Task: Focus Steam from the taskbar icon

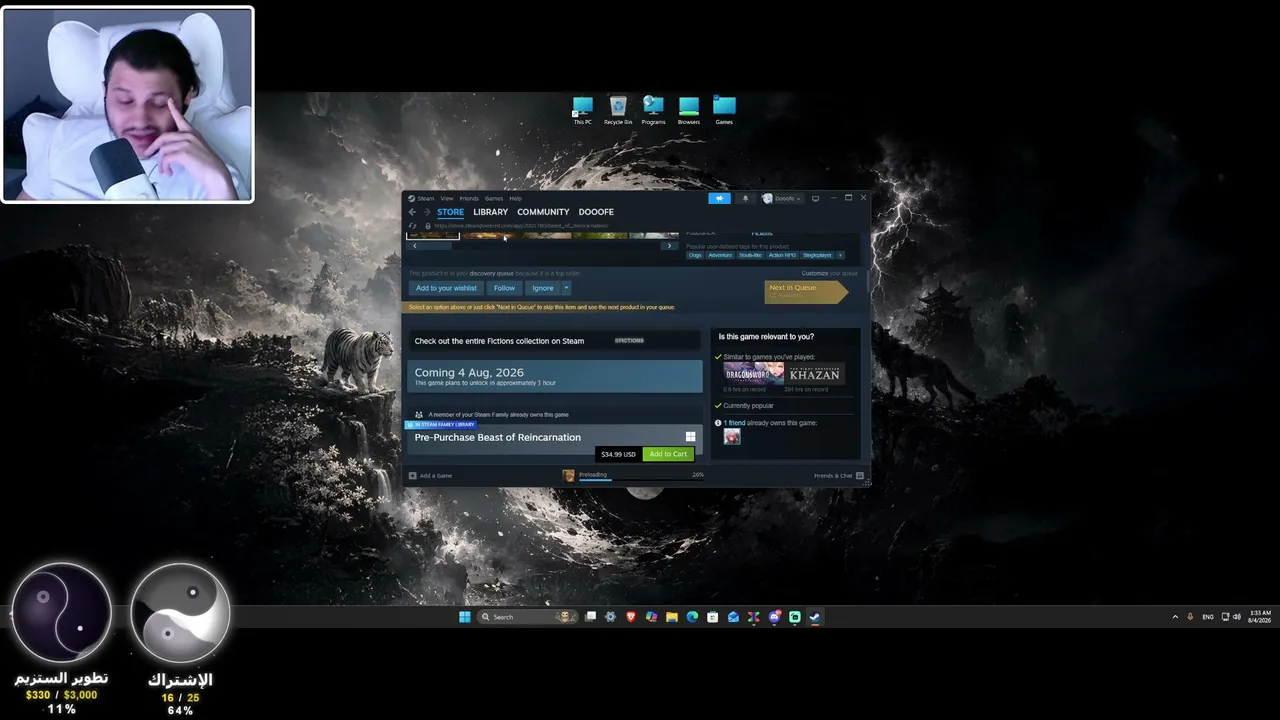Action: (815, 617)
